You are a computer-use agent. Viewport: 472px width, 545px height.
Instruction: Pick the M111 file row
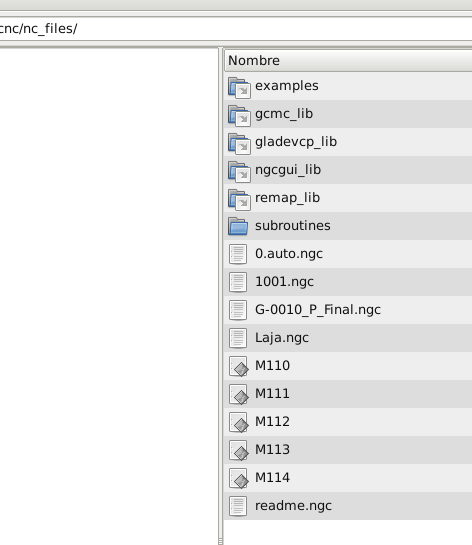pyautogui.click(x=348, y=394)
